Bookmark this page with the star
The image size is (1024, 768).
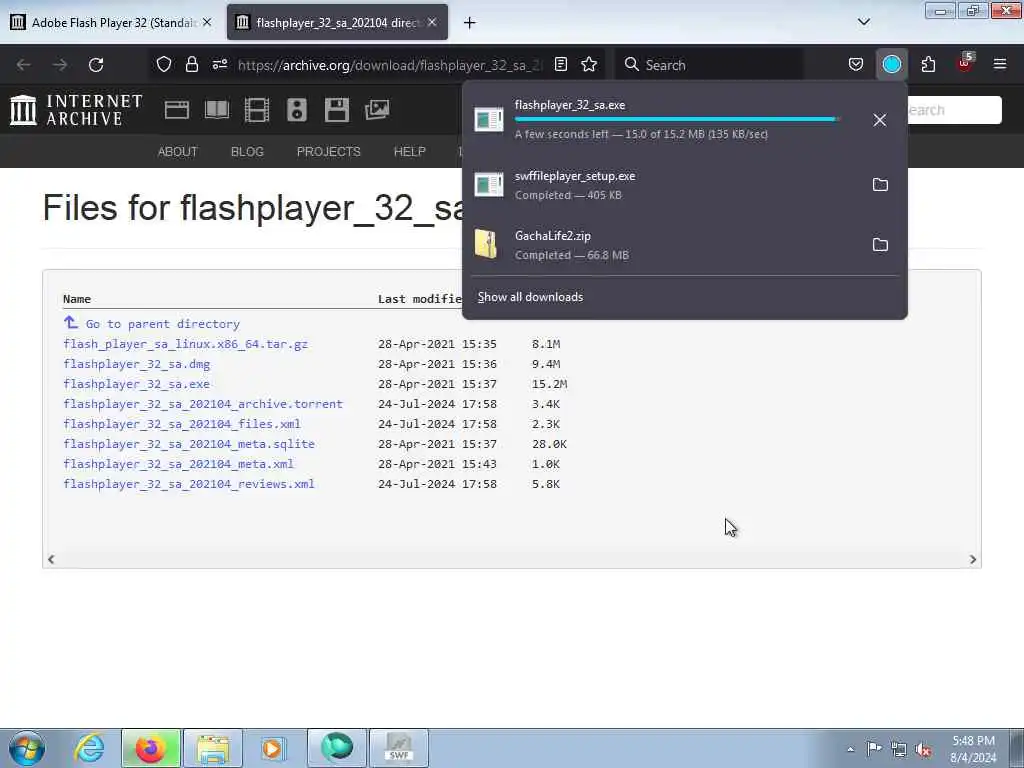pyautogui.click(x=589, y=65)
